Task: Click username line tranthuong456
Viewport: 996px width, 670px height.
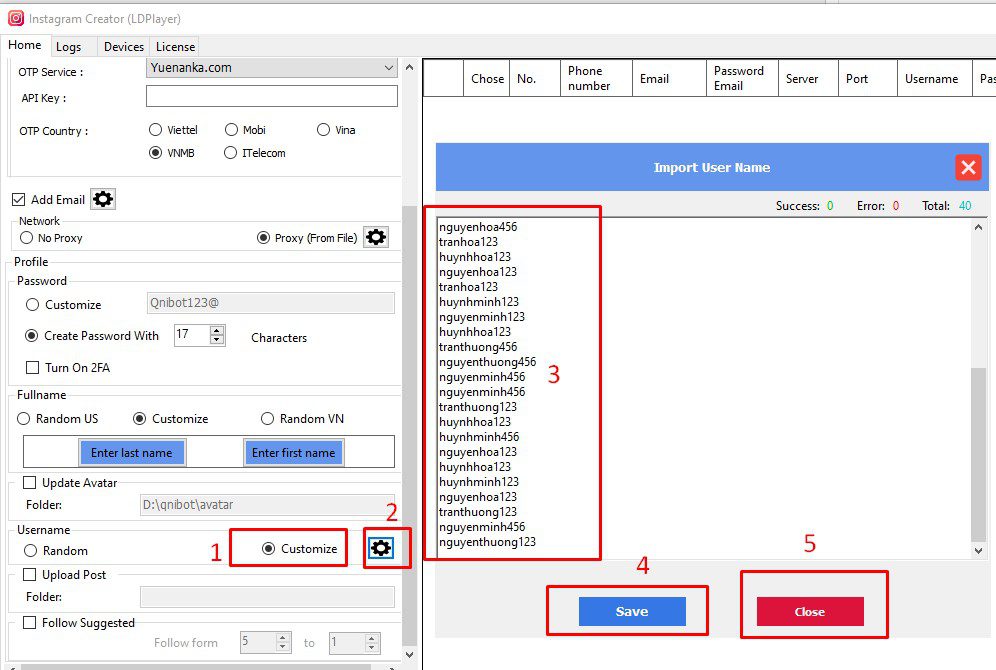Action: (478, 347)
